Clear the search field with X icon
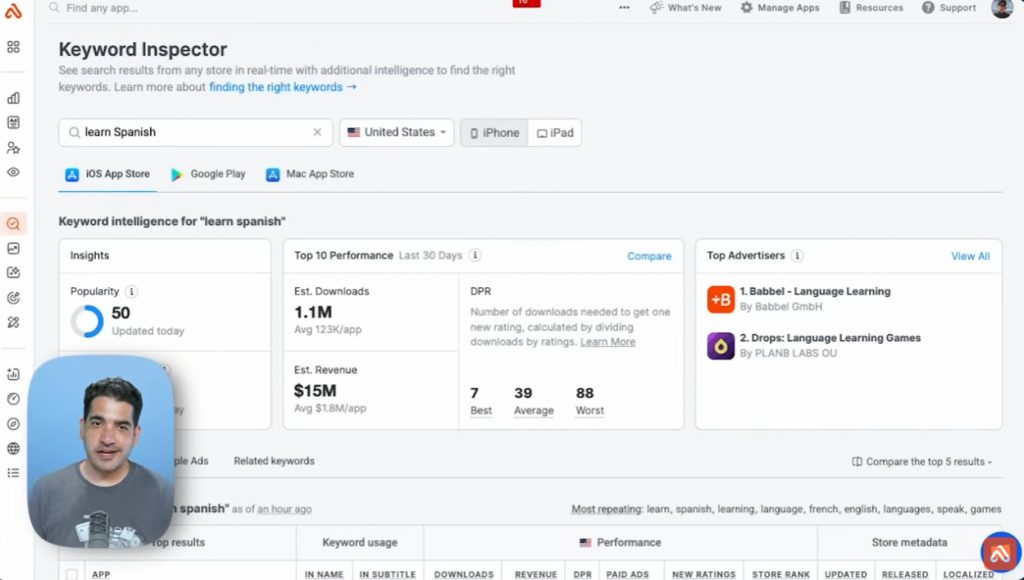This screenshot has height=580, width=1024. (318, 133)
